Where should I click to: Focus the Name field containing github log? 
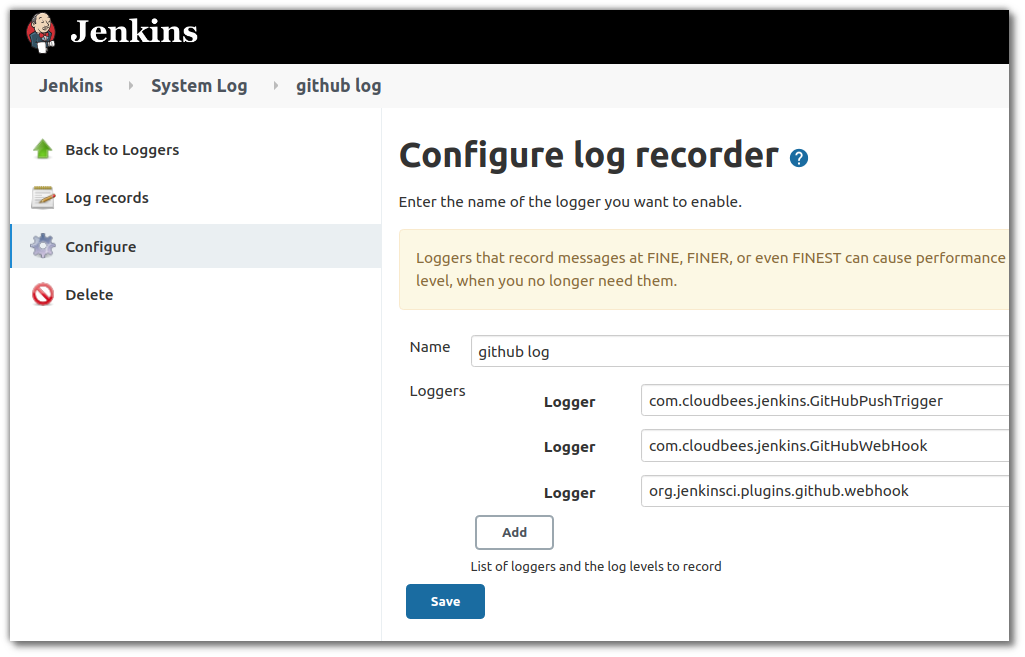(739, 351)
